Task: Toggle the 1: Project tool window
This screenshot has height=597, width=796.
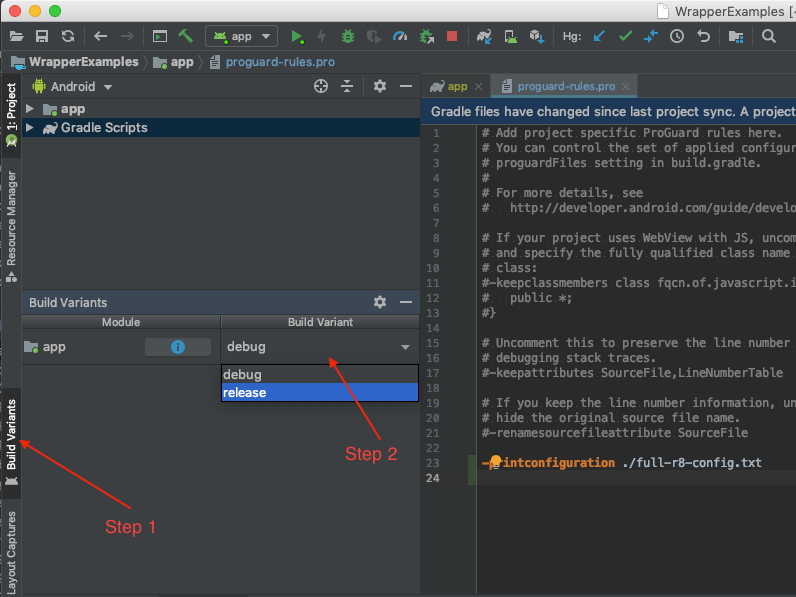Action: pos(11,114)
